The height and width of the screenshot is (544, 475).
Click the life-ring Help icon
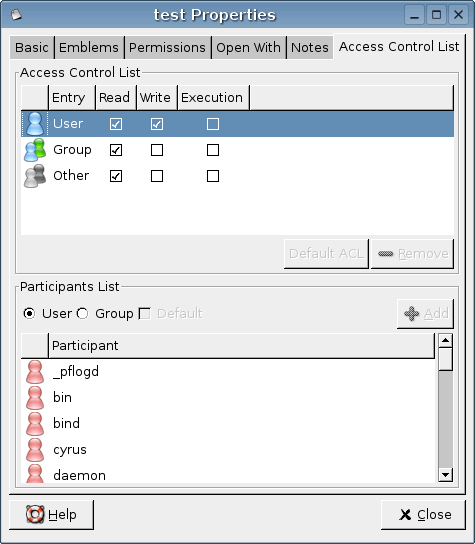[x=35, y=515]
